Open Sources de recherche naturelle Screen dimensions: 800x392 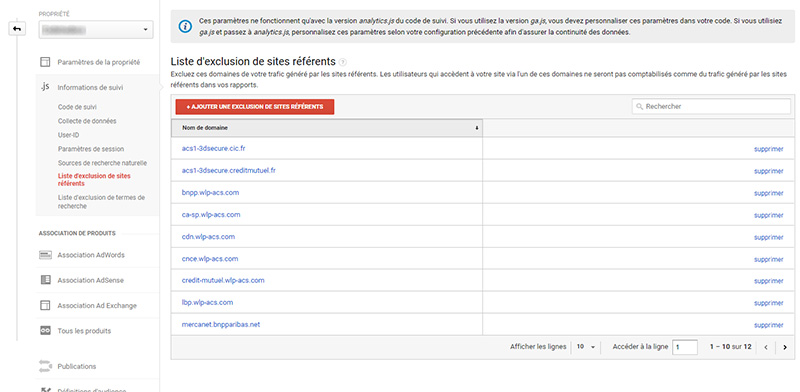(102, 163)
